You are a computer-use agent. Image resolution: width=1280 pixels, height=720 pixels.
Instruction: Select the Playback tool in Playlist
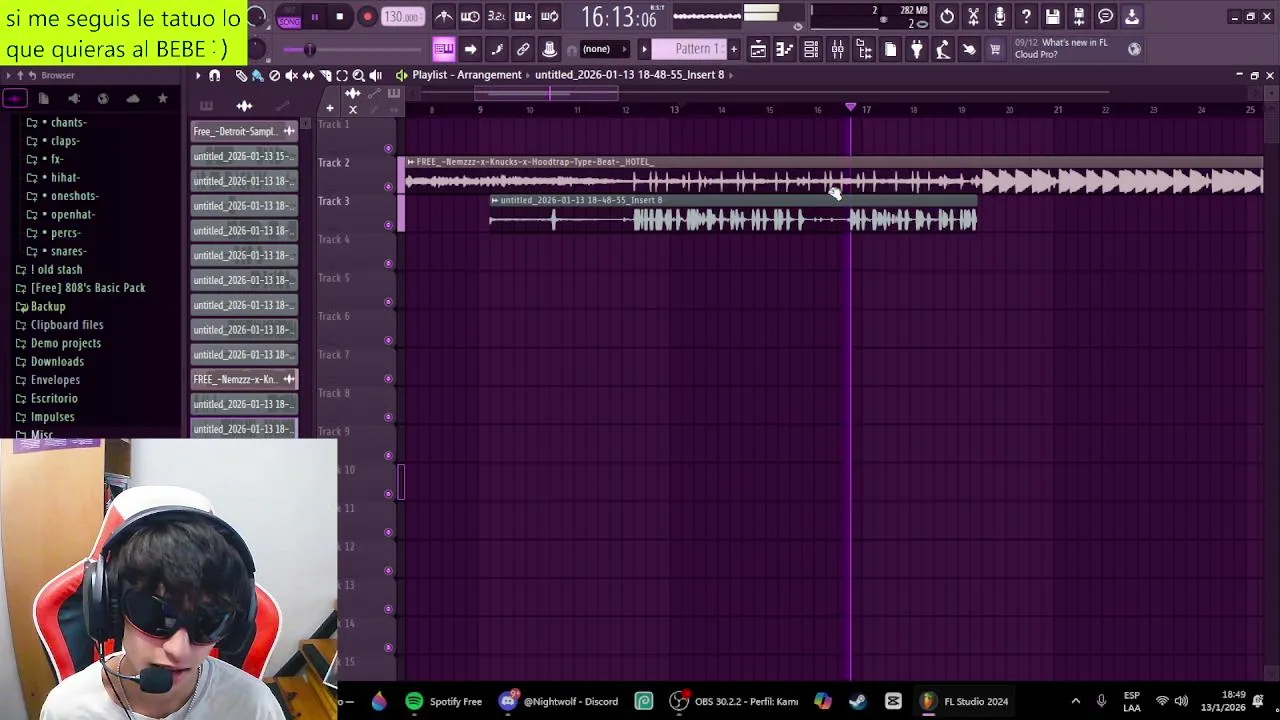(x=375, y=75)
